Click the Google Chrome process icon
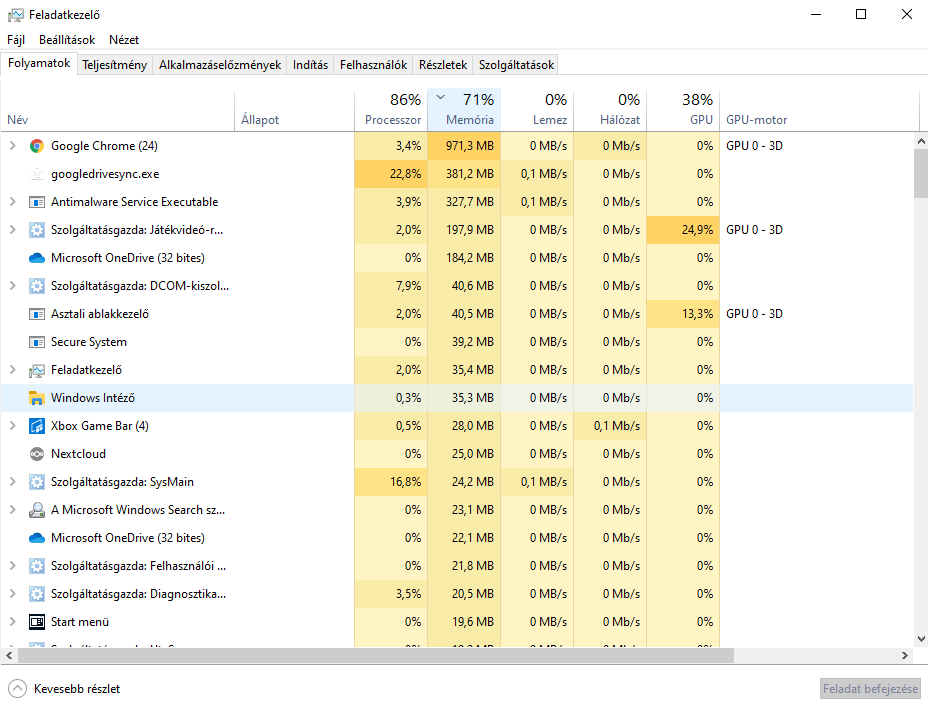The height and width of the screenshot is (713, 928). [x=37, y=146]
